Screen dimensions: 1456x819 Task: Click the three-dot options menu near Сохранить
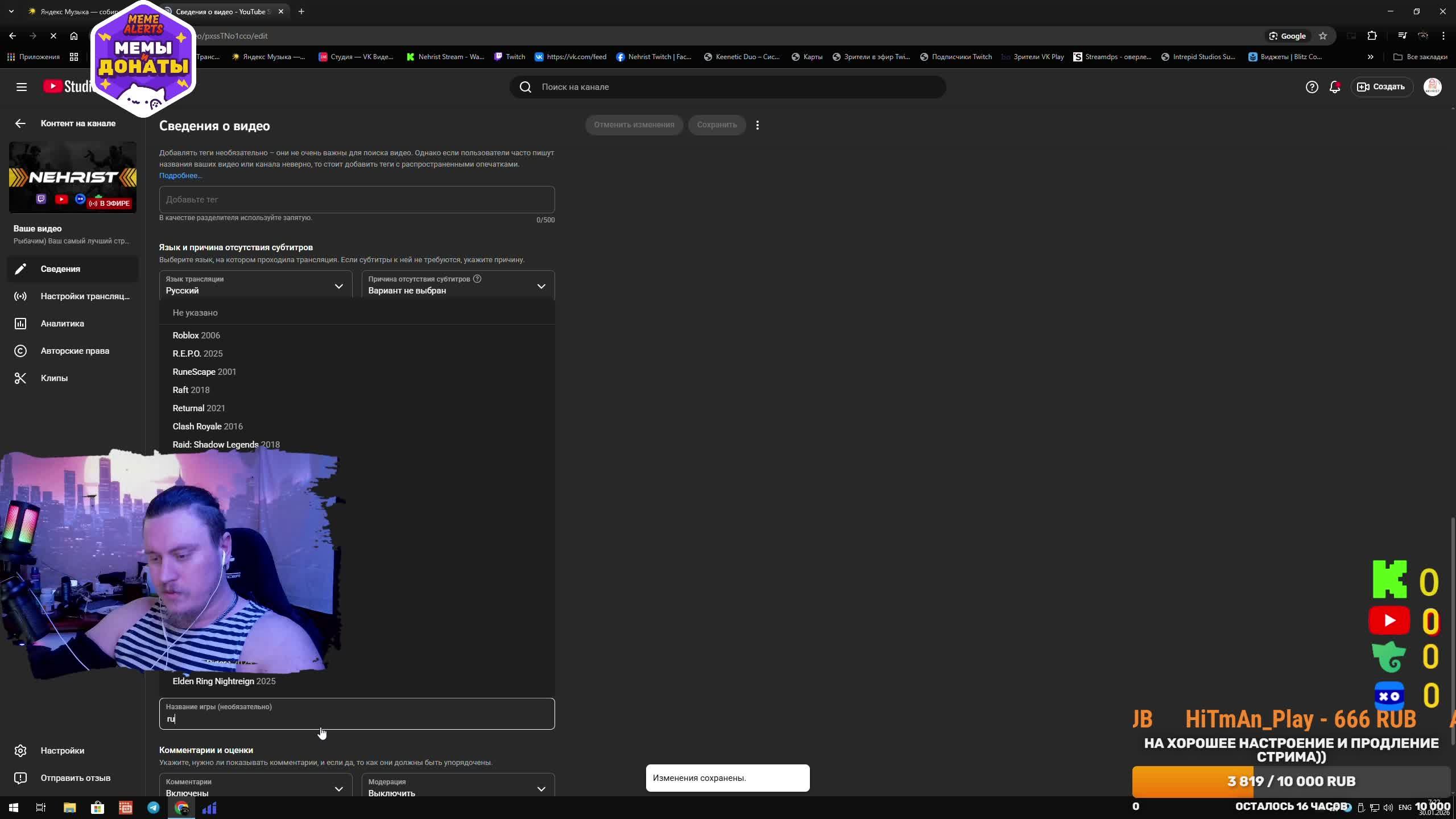(757, 125)
